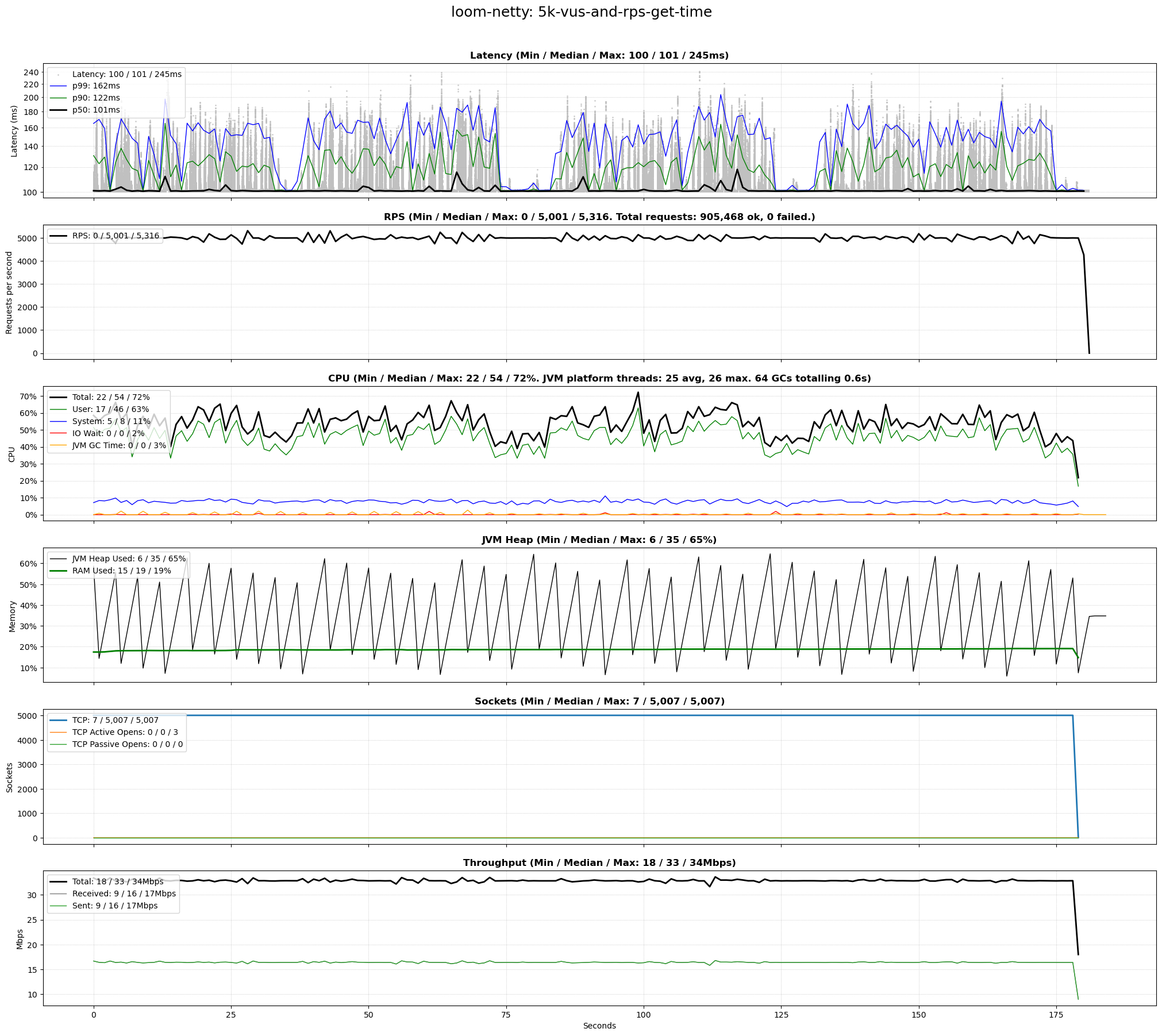Select the JVM Heap chart title
Image resolution: width=1162 pixels, height=1036 pixels.
(599, 540)
